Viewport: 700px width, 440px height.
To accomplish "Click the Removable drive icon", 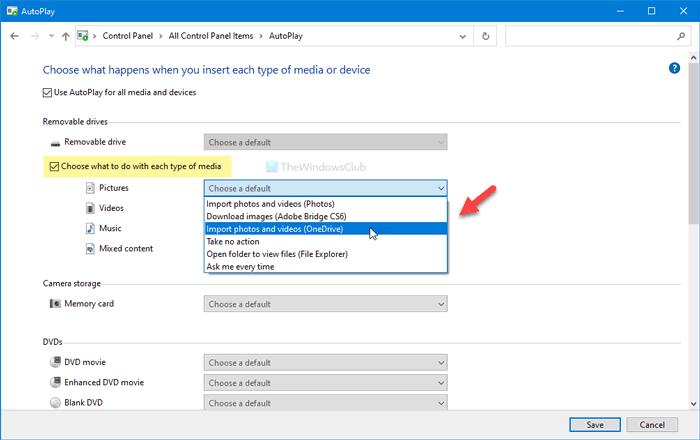I will [x=55, y=143].
